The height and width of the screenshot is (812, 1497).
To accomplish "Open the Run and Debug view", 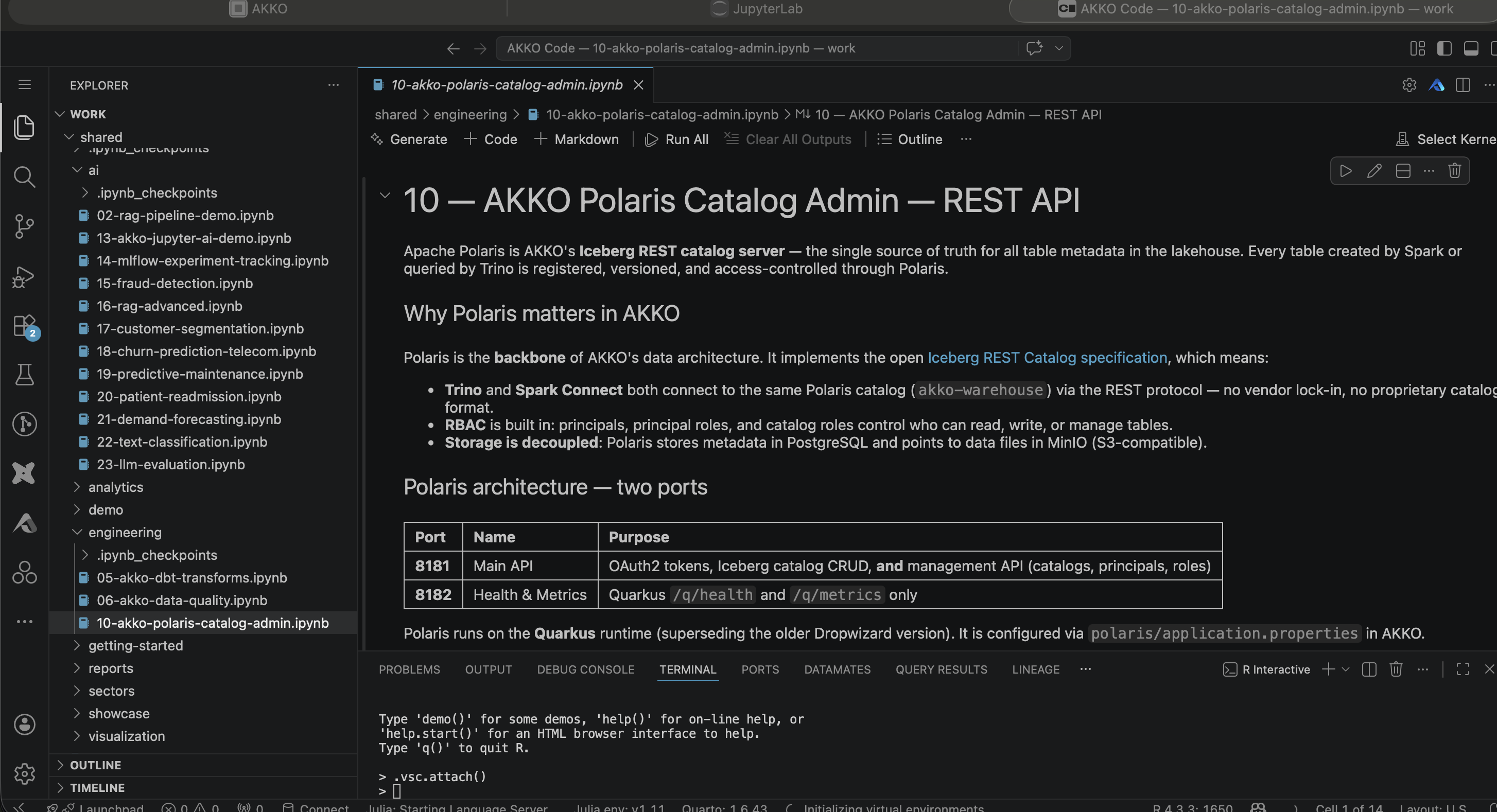I will pos(24,276).
